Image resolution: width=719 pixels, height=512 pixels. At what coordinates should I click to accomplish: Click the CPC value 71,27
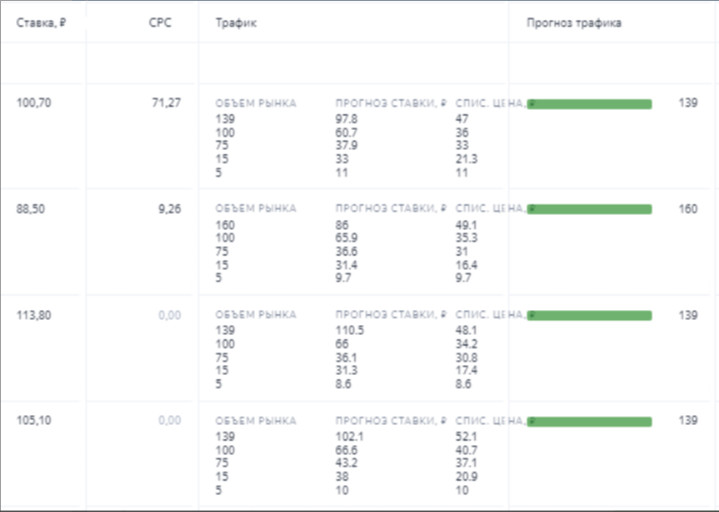tap(166, 103)
